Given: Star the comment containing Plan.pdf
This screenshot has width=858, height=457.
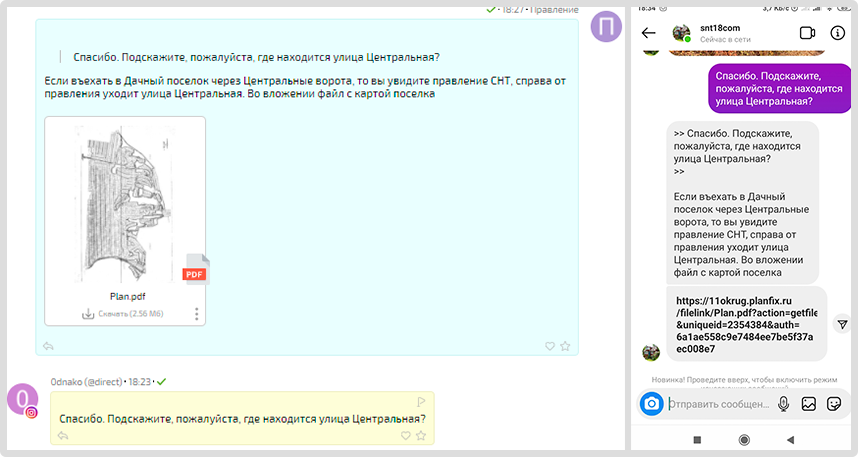Looking at the screenshot, I should click(565, 346).
